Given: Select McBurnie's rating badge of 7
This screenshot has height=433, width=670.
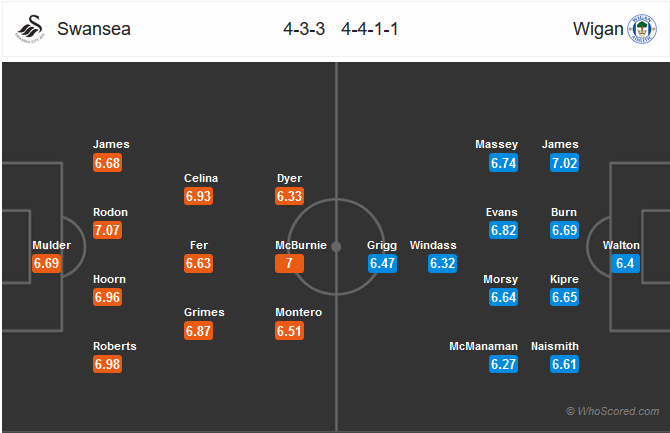Looking at the screenshot, I should coord(289,263).
